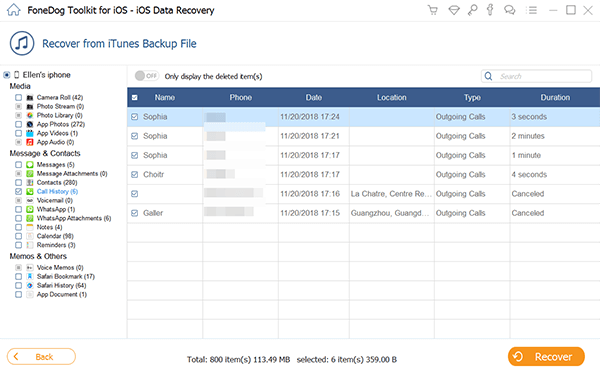
Task: Select the La Chatre location cell
Action: (391, 194)
